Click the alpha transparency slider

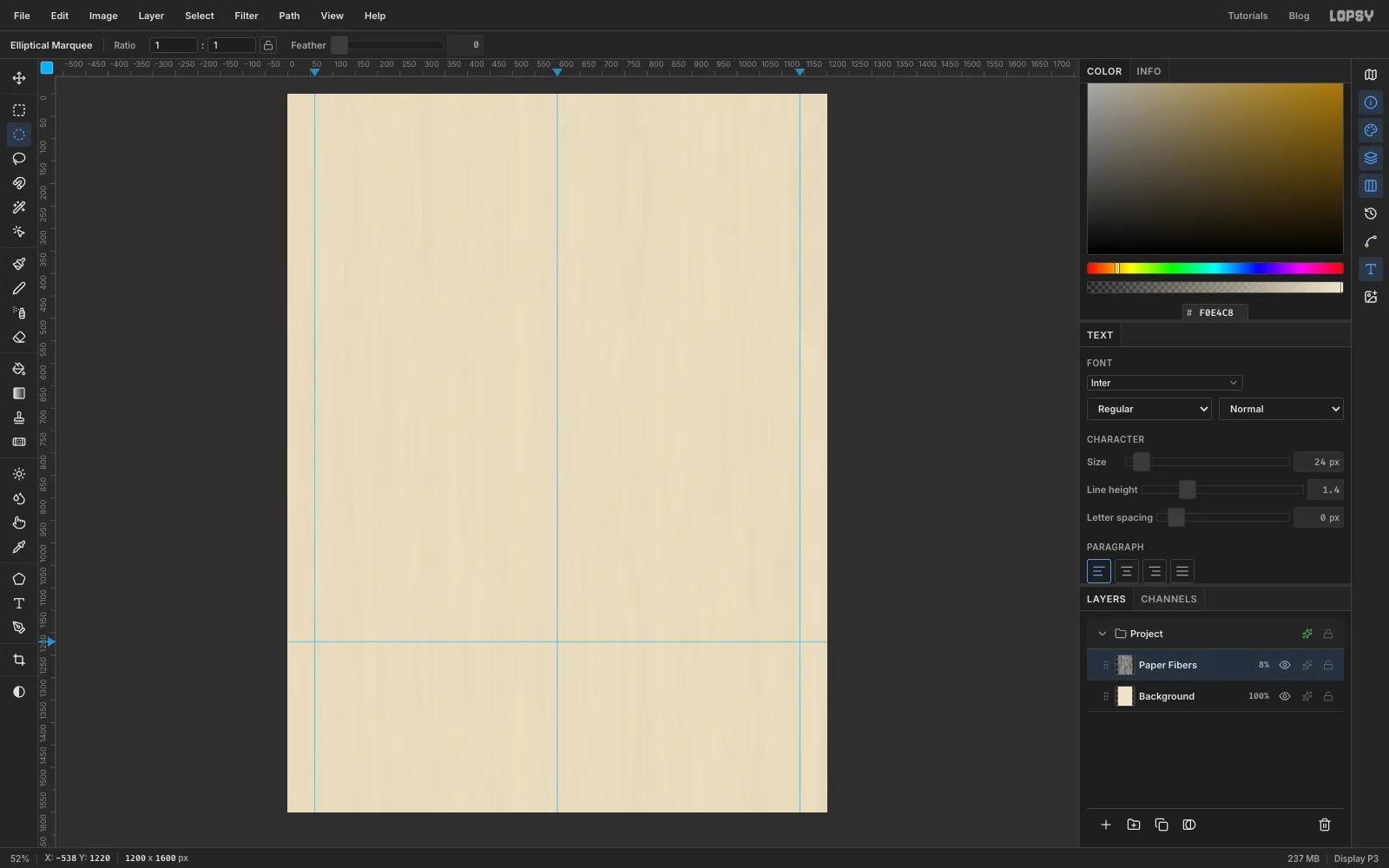(x=1215, y=287)
